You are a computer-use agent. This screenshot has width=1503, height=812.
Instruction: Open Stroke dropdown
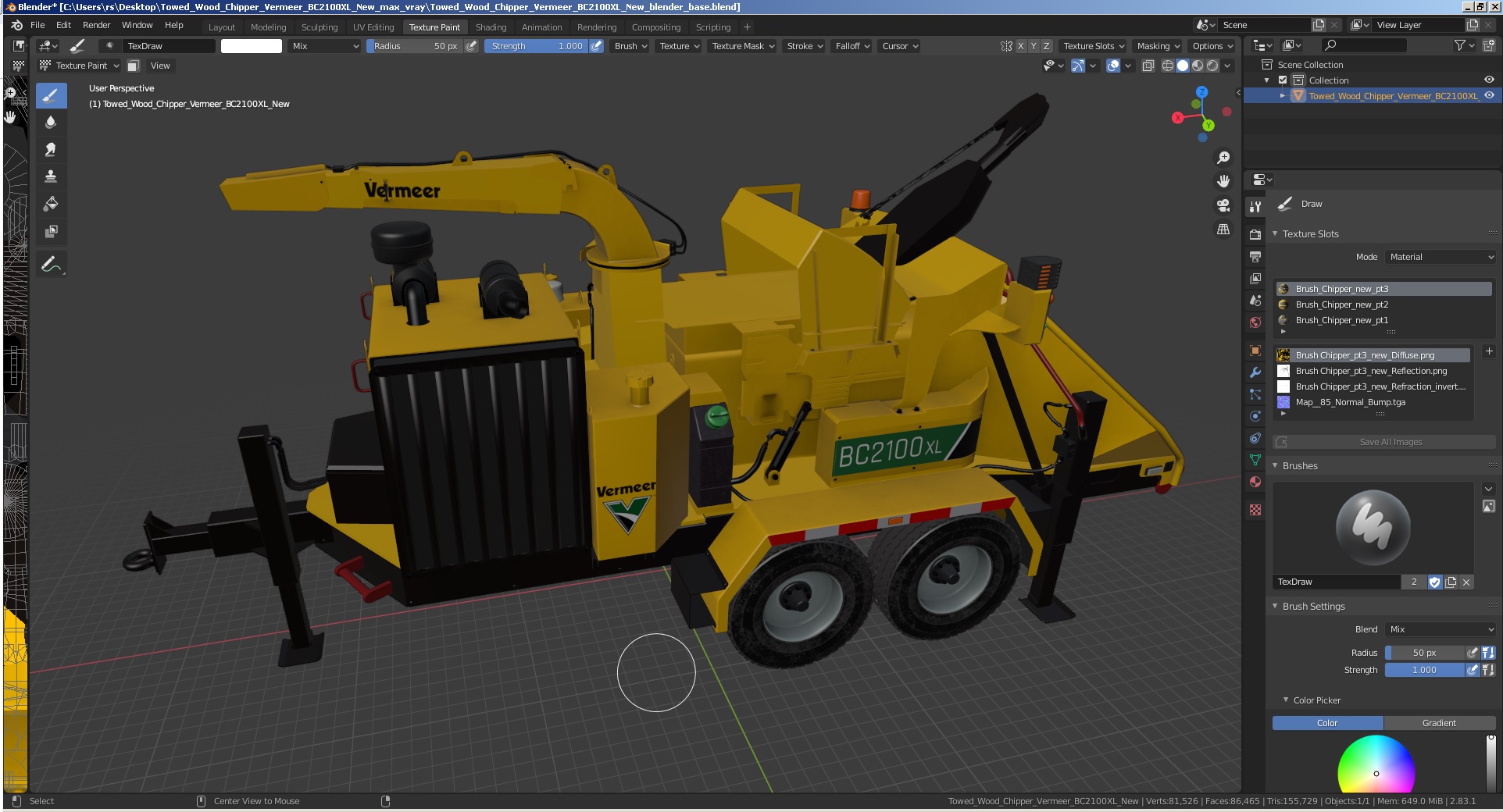click(805, 46)
